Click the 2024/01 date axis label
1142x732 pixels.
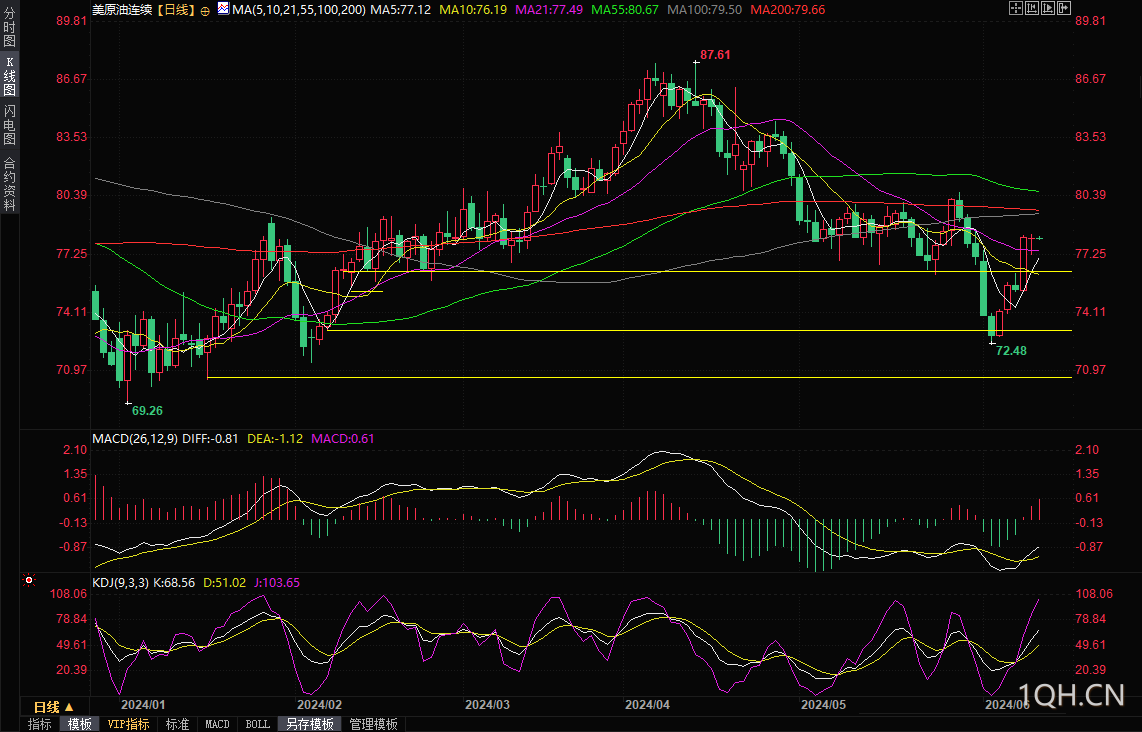[143, 704]
